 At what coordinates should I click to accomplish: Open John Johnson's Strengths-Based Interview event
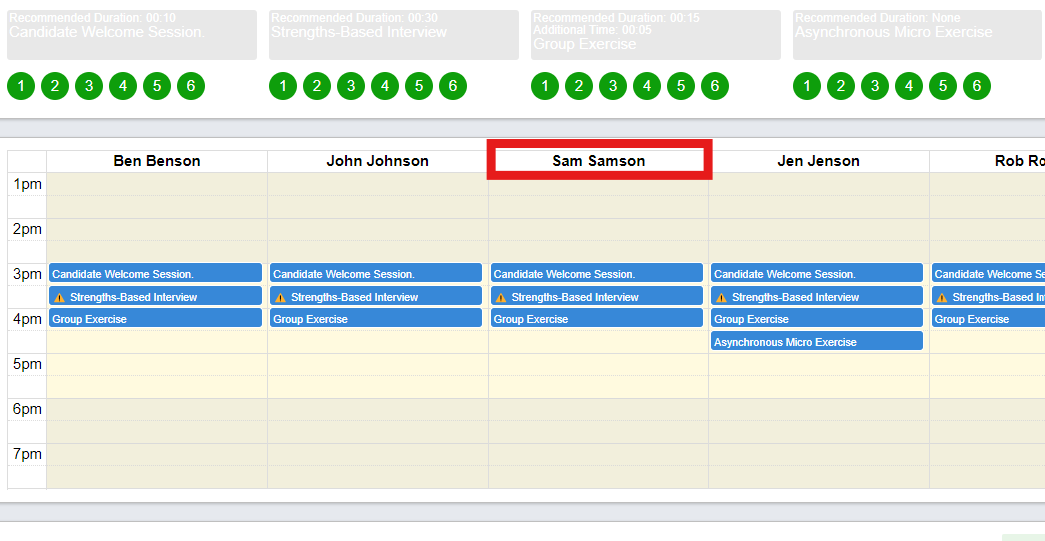pyautogui.click(x=376, y=296)
